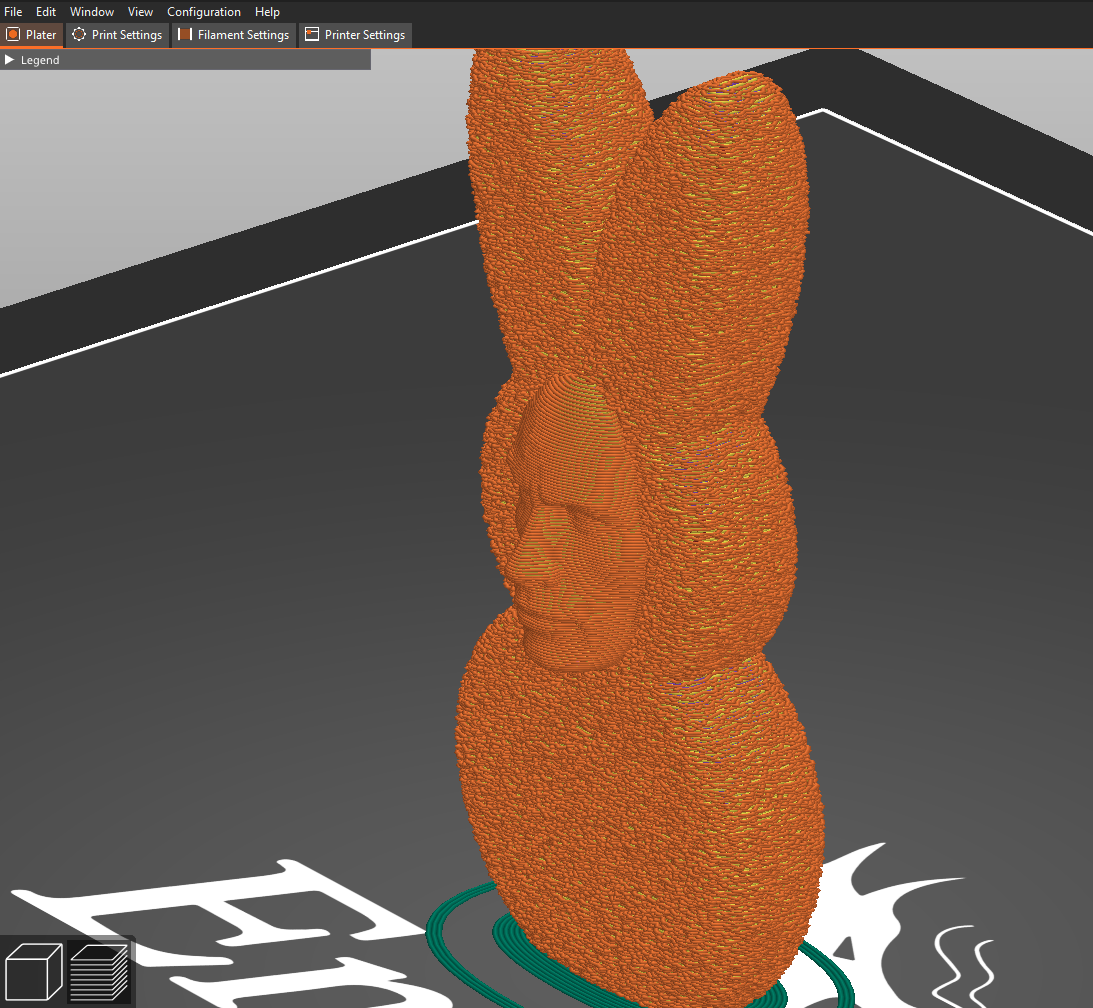Screen dimensions: 1093x1008
Task: Switch to the Print Settings tab
Action: point(117,34)
